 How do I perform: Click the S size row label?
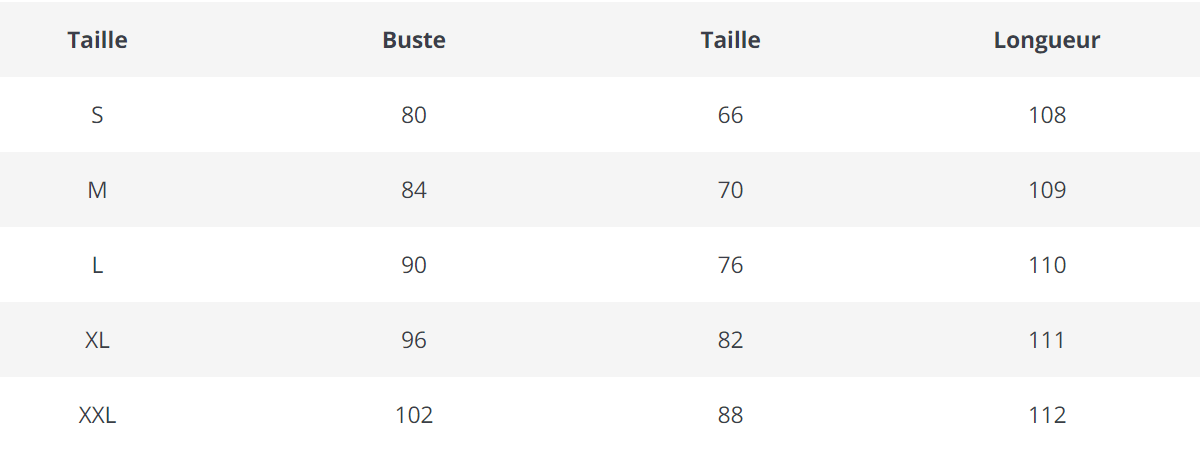tap(97, 115)
